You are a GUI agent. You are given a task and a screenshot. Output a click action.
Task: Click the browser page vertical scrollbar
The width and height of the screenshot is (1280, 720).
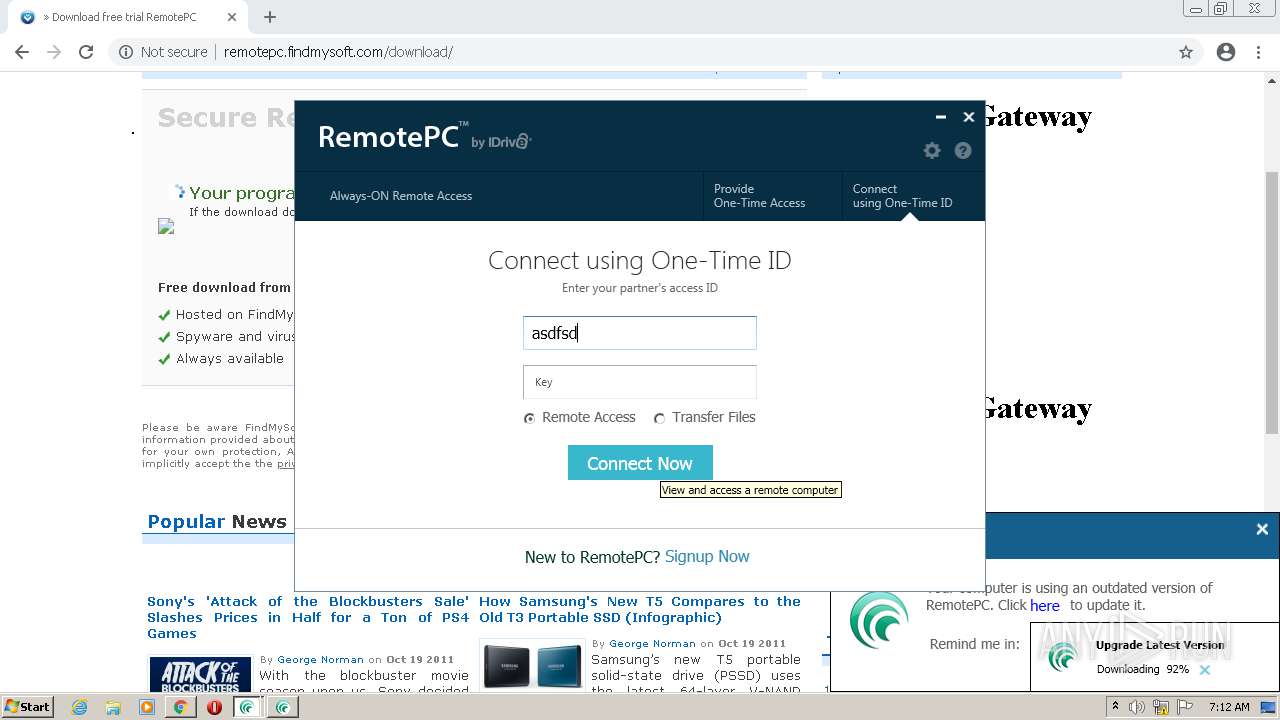pyautogui.click(x=1272, y=302)
